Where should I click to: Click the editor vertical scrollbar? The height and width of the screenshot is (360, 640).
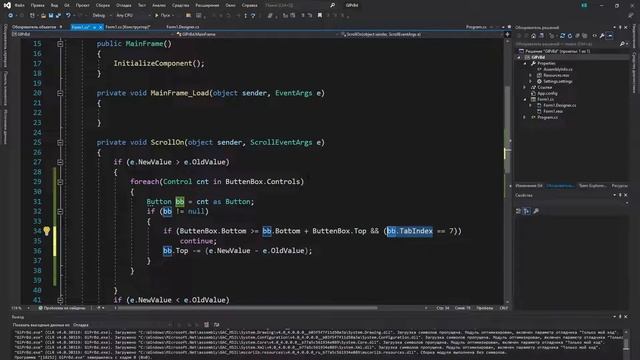click(507, 171)
